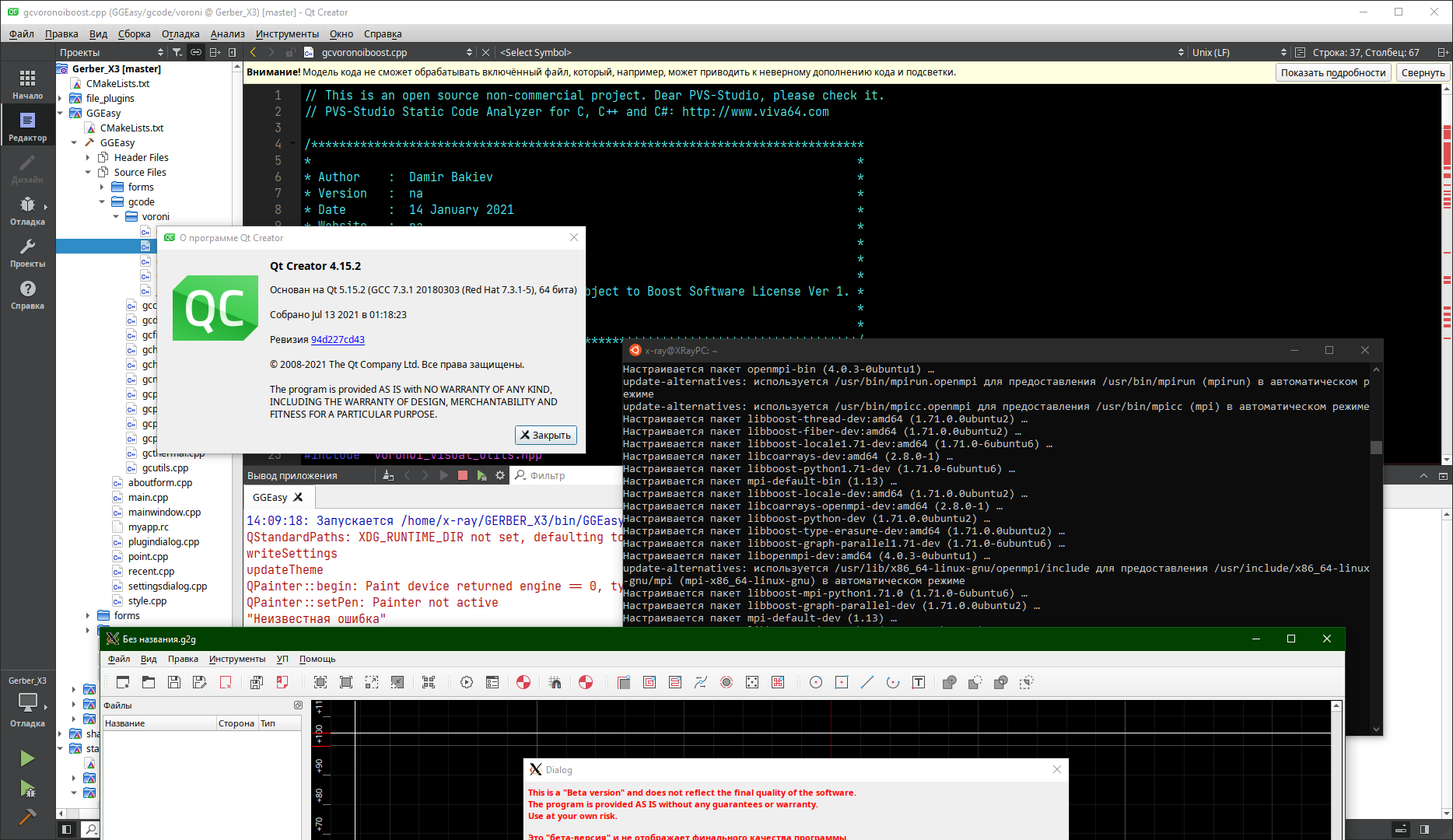Click New file icon in GGEasy toolbar
Image resolution: width=1453 pixels, height=840 pixels.
click(123, 682)
